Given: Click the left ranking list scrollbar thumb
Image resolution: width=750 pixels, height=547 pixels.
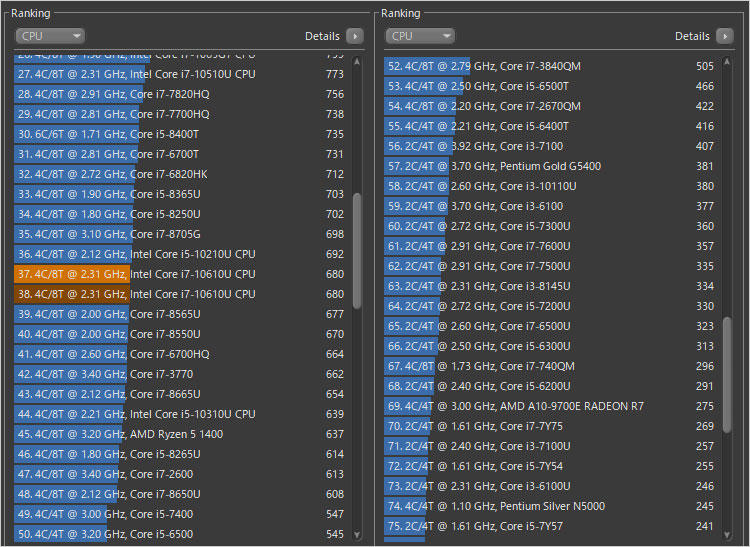Looking at the screenshot, I should tap(357, 251).
